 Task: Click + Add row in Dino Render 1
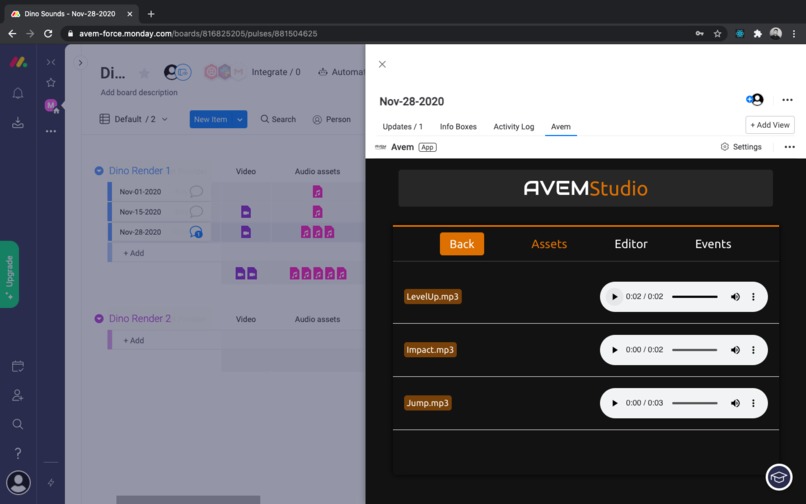coord(134,253)
